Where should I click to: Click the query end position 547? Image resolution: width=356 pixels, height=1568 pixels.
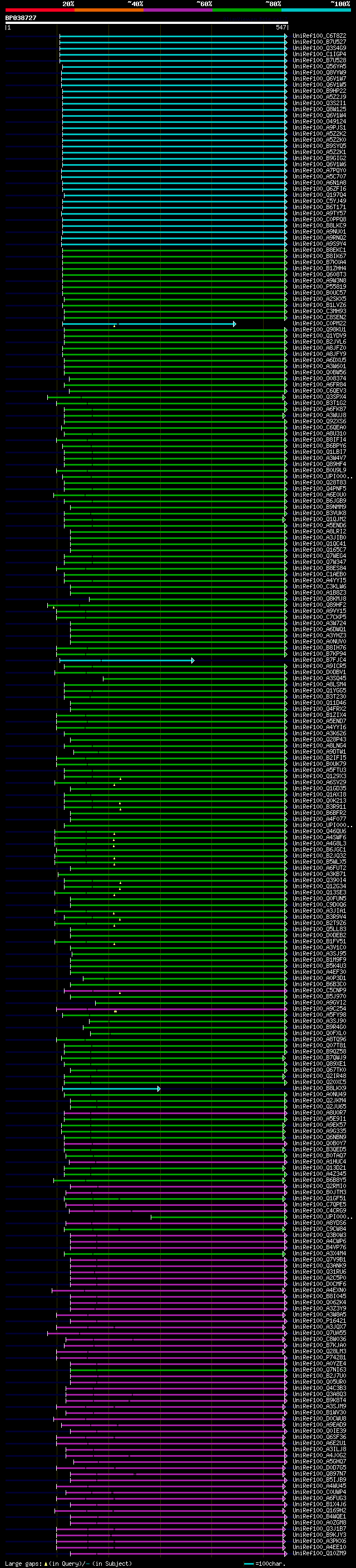pos(280,27)
